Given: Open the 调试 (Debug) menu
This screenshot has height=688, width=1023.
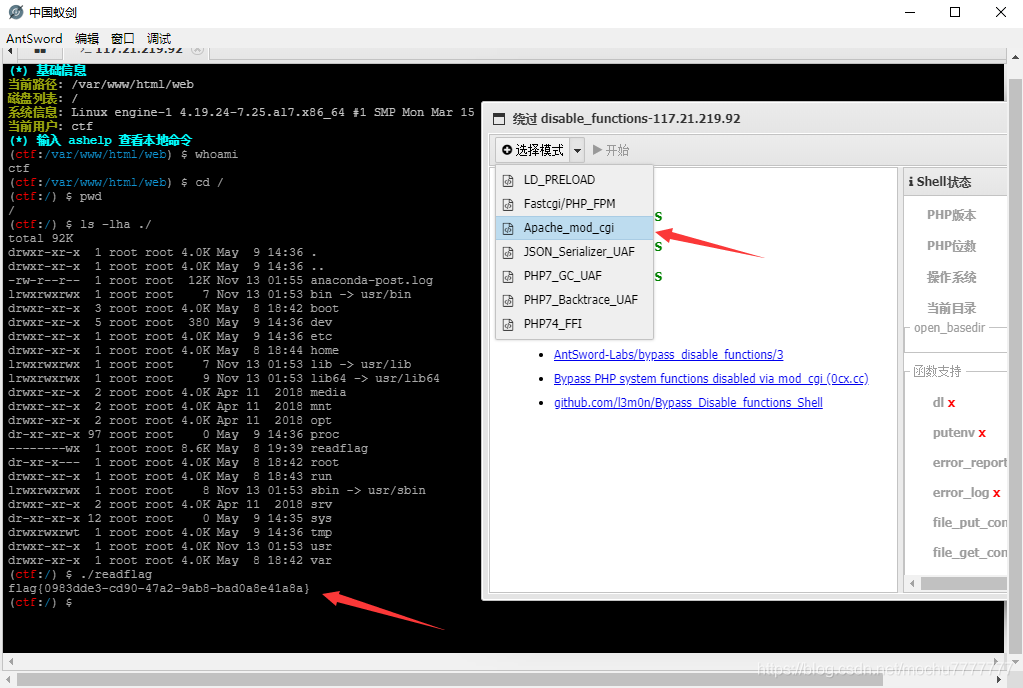Looking at the screenshot, I should [x=159, y=38].
